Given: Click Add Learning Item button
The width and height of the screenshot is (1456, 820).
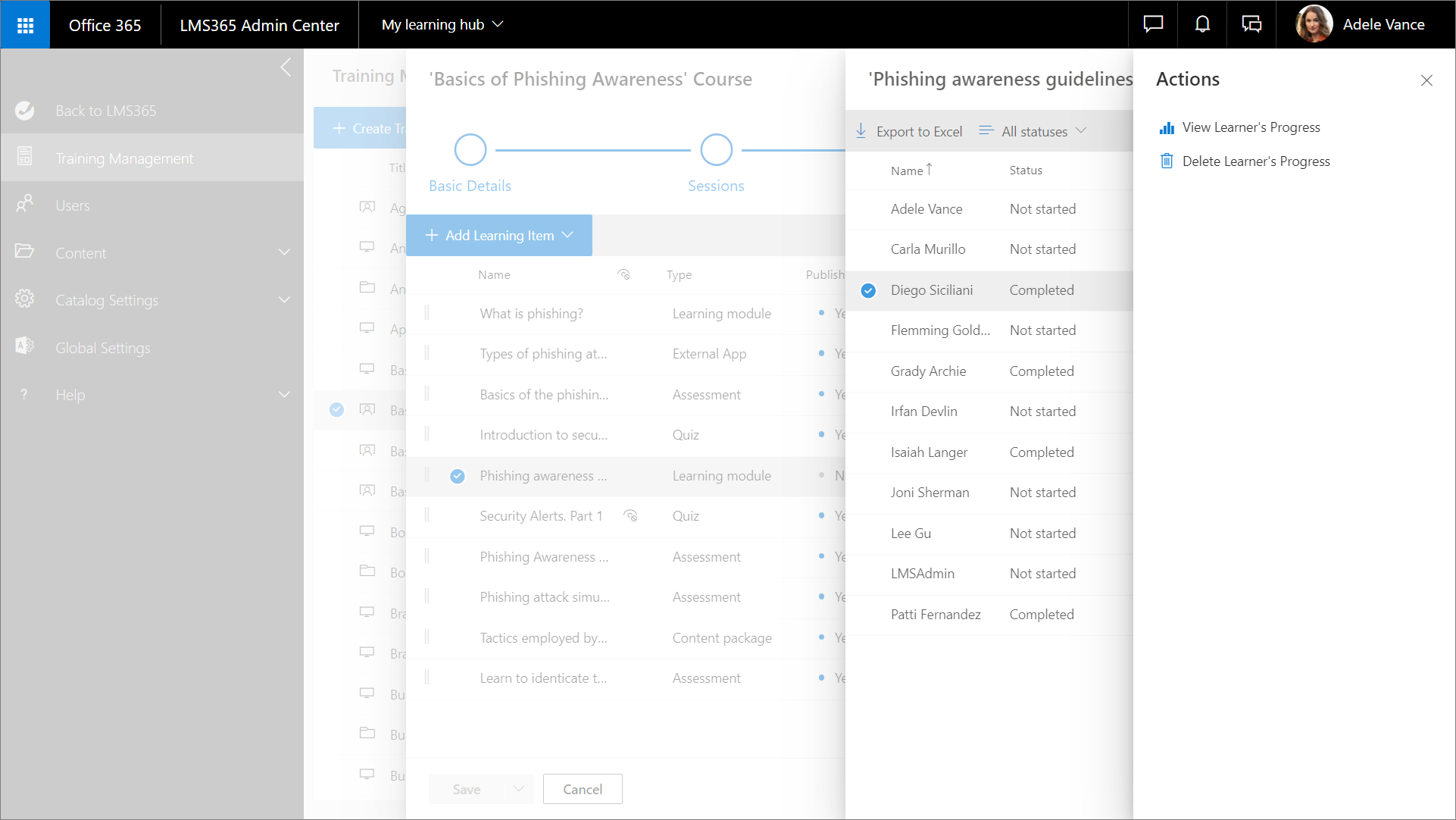Looking at the screenshot, I should click(x=498, y=236).
